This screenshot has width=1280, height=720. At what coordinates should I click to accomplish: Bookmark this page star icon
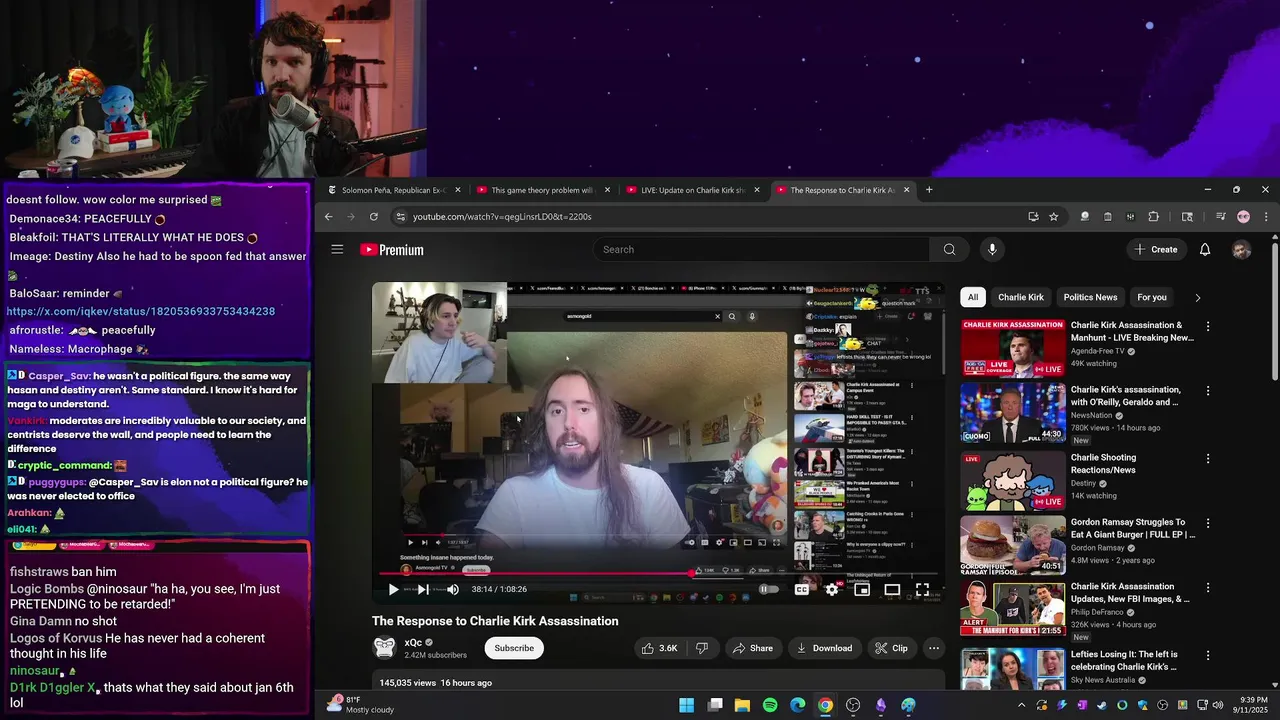1053,216
